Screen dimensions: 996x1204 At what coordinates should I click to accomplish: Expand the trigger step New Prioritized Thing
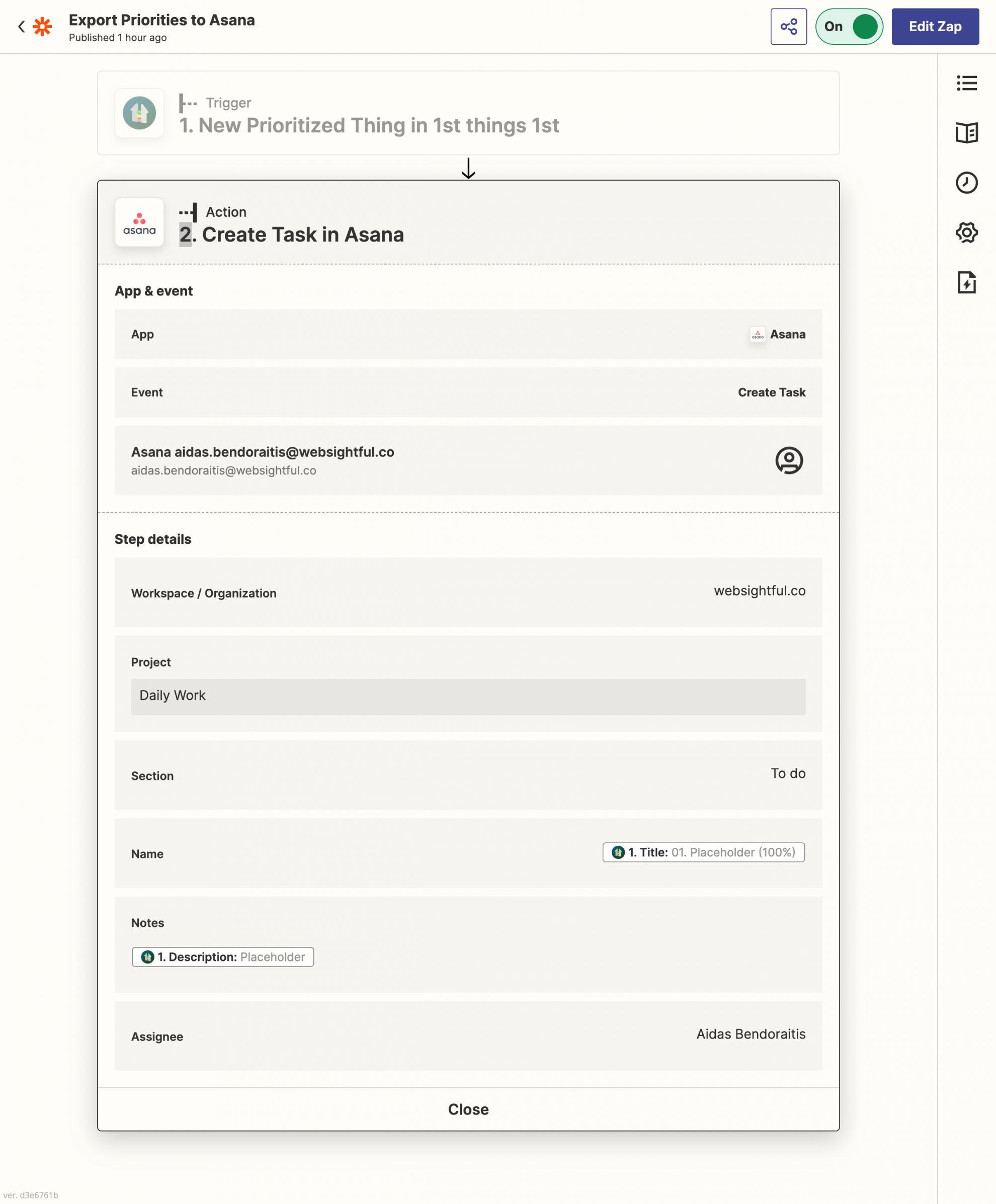coord(468,113)
